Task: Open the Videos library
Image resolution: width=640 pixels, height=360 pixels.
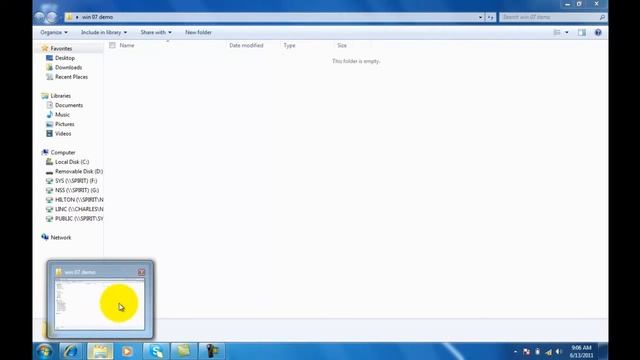Action: (63, 133)
